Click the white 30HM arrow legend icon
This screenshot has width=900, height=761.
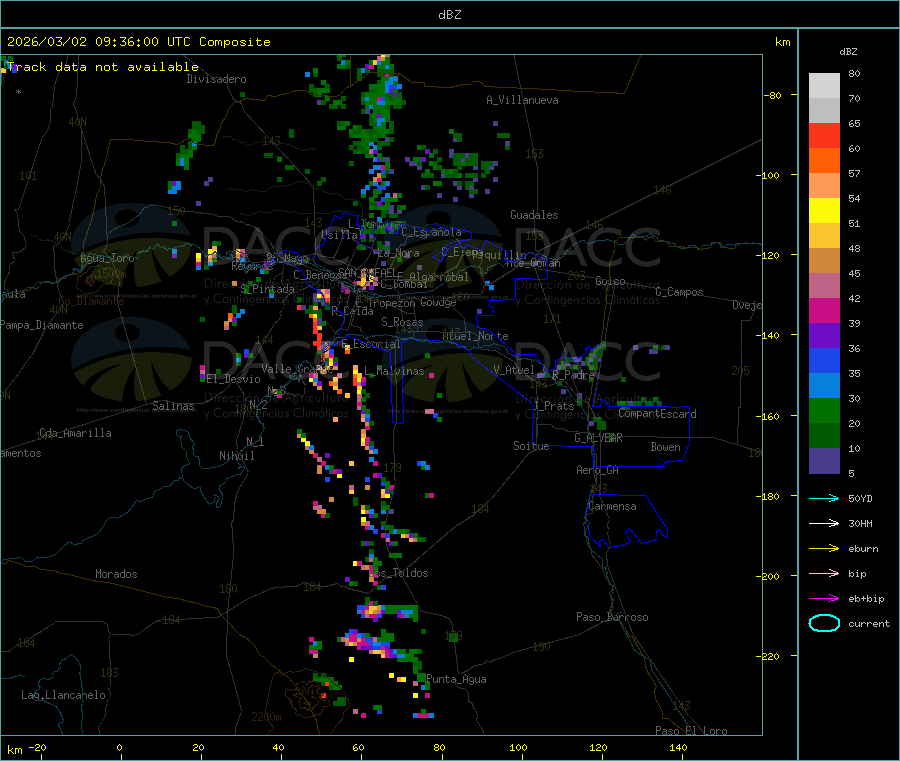[x=824, y=523]
